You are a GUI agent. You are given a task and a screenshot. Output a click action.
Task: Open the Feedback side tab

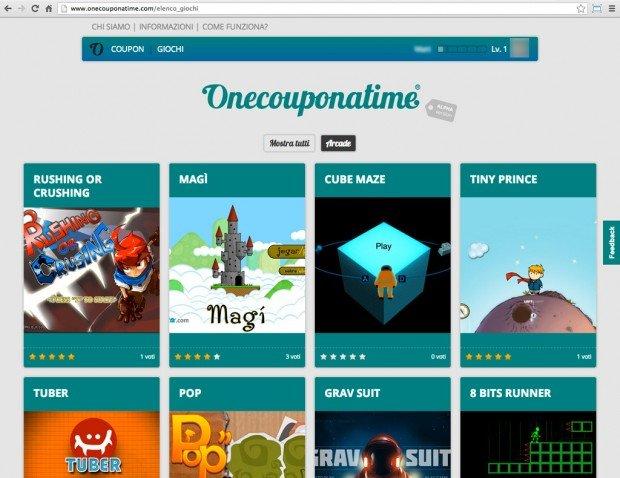coord(611,243)
